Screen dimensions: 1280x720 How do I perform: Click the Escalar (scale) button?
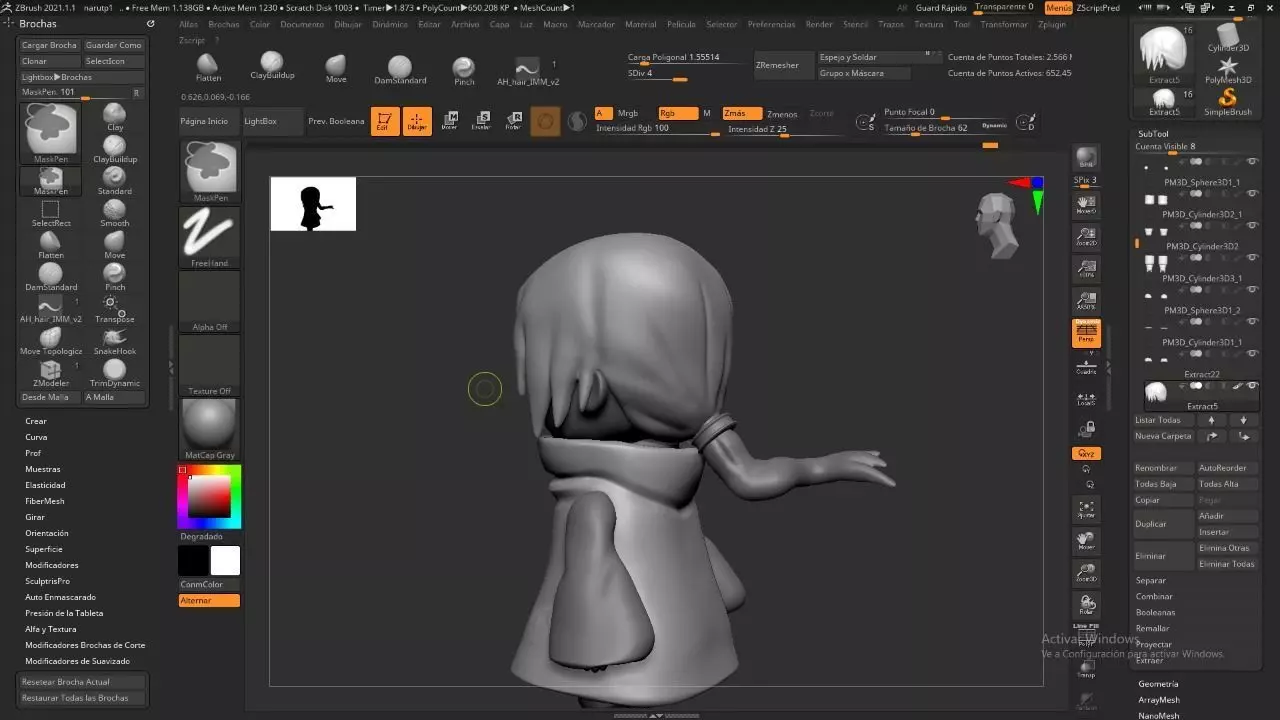(481, 121)
